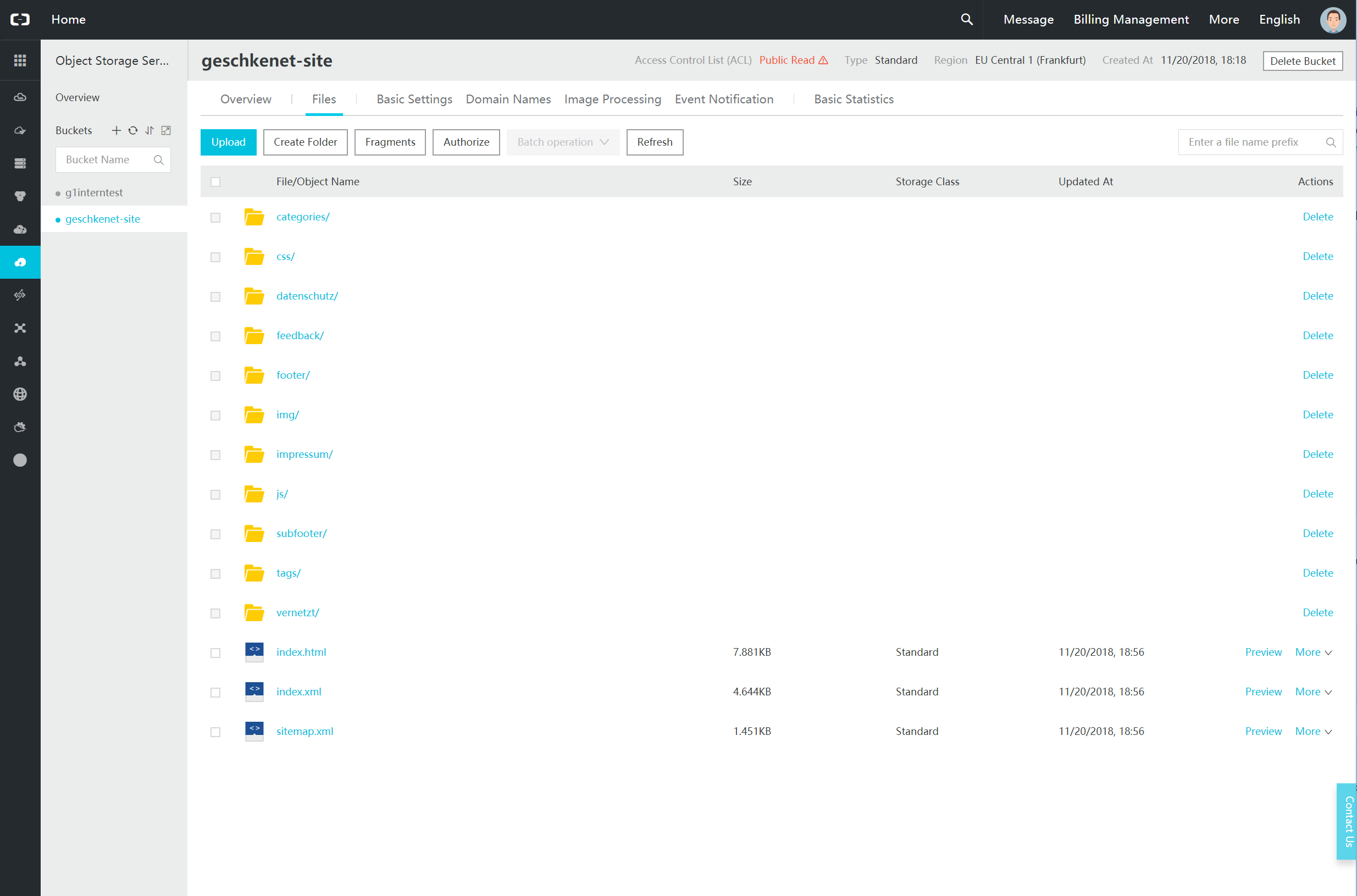
Task: Click the Upload button
Action: tap(229, 142)
